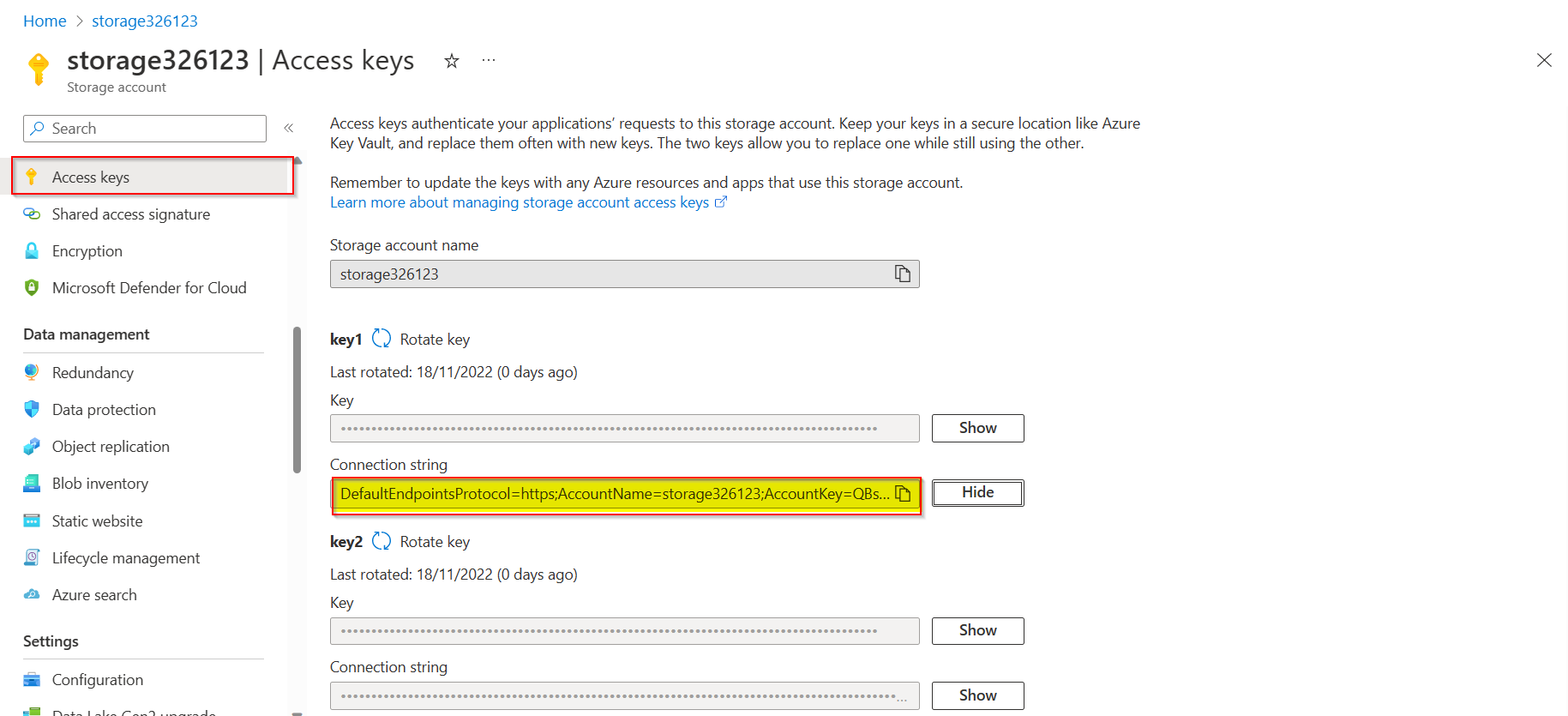Screen dimensions: 1568x716
Task: Open the Lifecycle management menu item
Action: coord(126,558)
